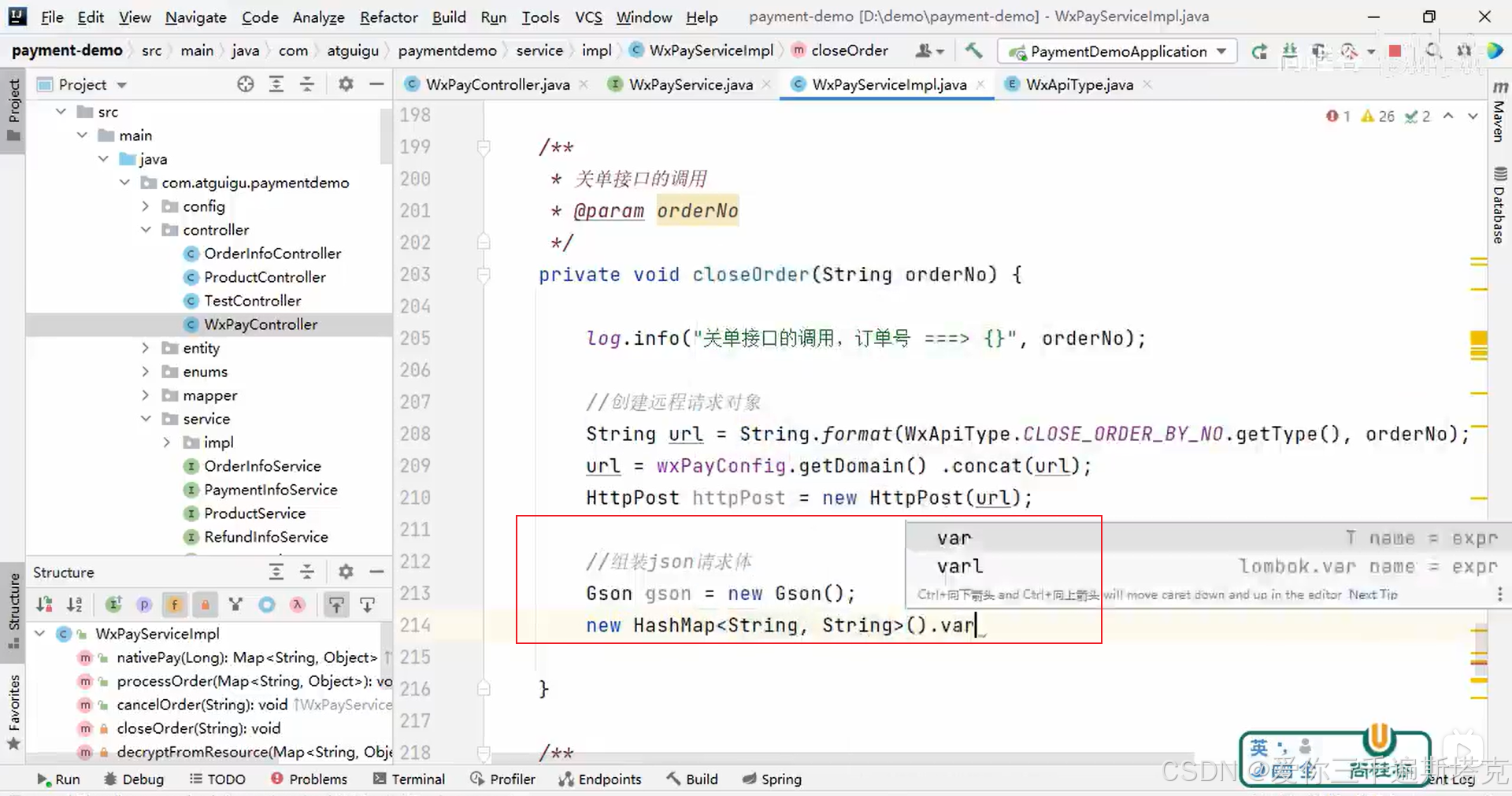Screen dimensions: 1512x796
Task: Toggle Show inherited members in Structure toolbar
Action: pyautogui.click(x=114, y=605)
